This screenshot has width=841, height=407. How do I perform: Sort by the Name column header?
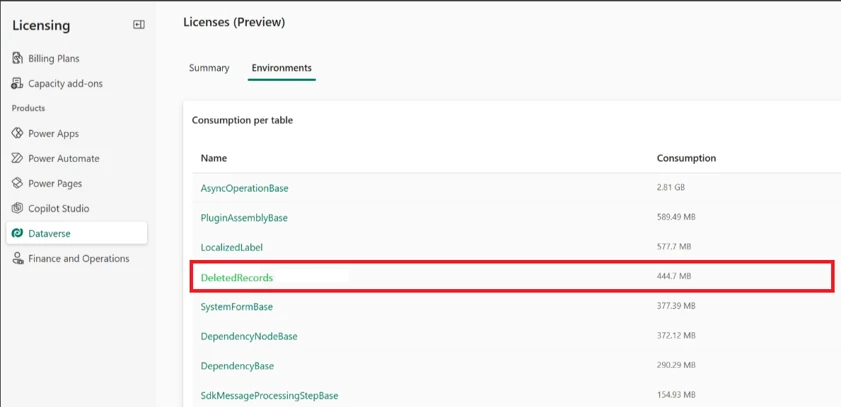pyautogui.click(x=213, y=158)
